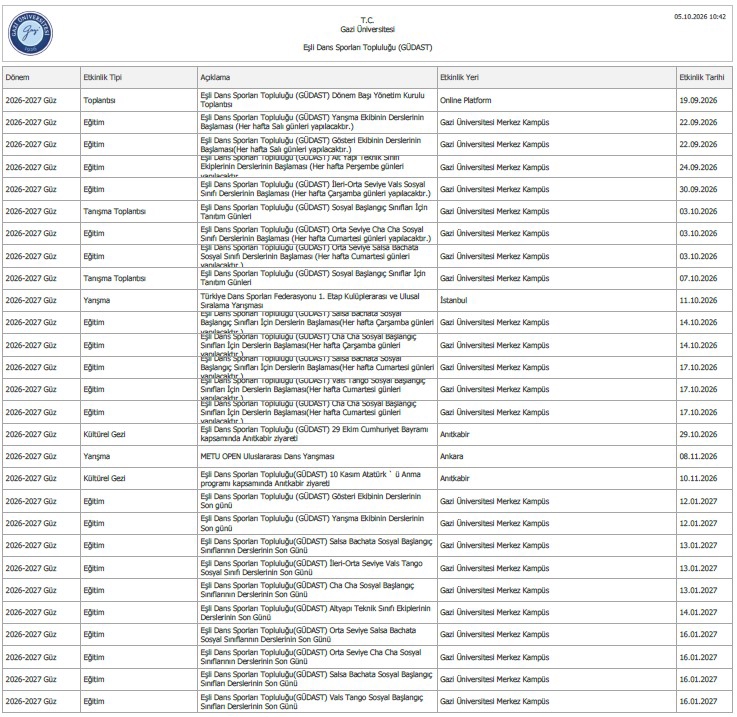Select the report timestamp 05.10.2026 10:42
737x717 pixels.
click(x=700, y=16)
